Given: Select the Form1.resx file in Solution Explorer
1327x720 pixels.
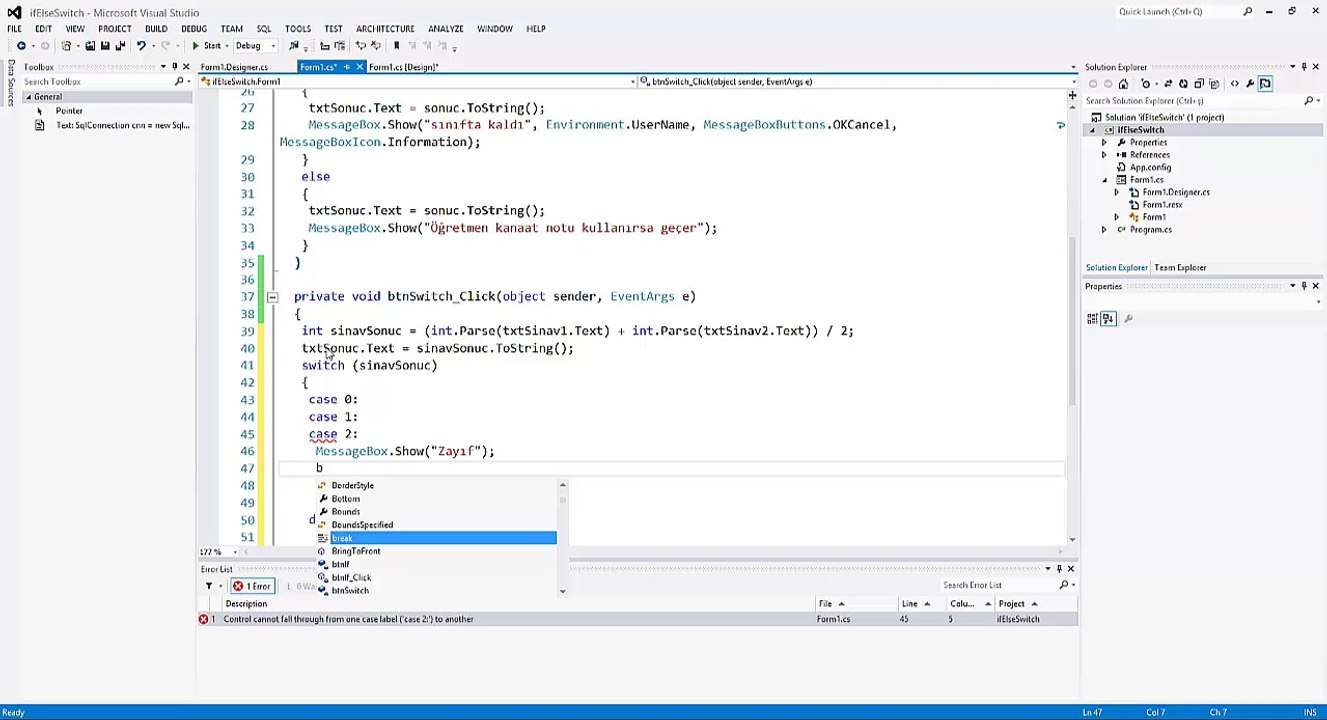Looking at the screenshot, I should pos(1162,205).
